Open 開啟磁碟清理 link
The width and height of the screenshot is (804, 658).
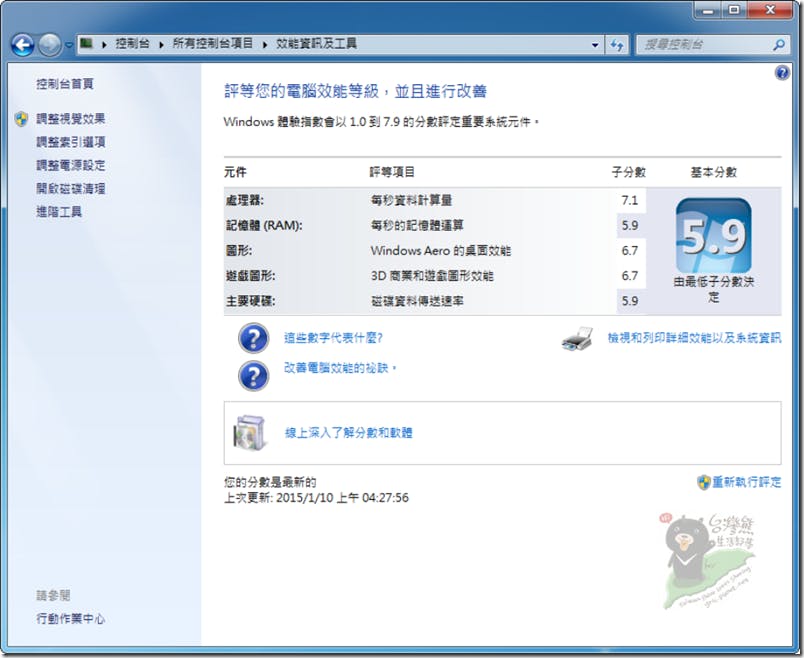pos(71,188)
